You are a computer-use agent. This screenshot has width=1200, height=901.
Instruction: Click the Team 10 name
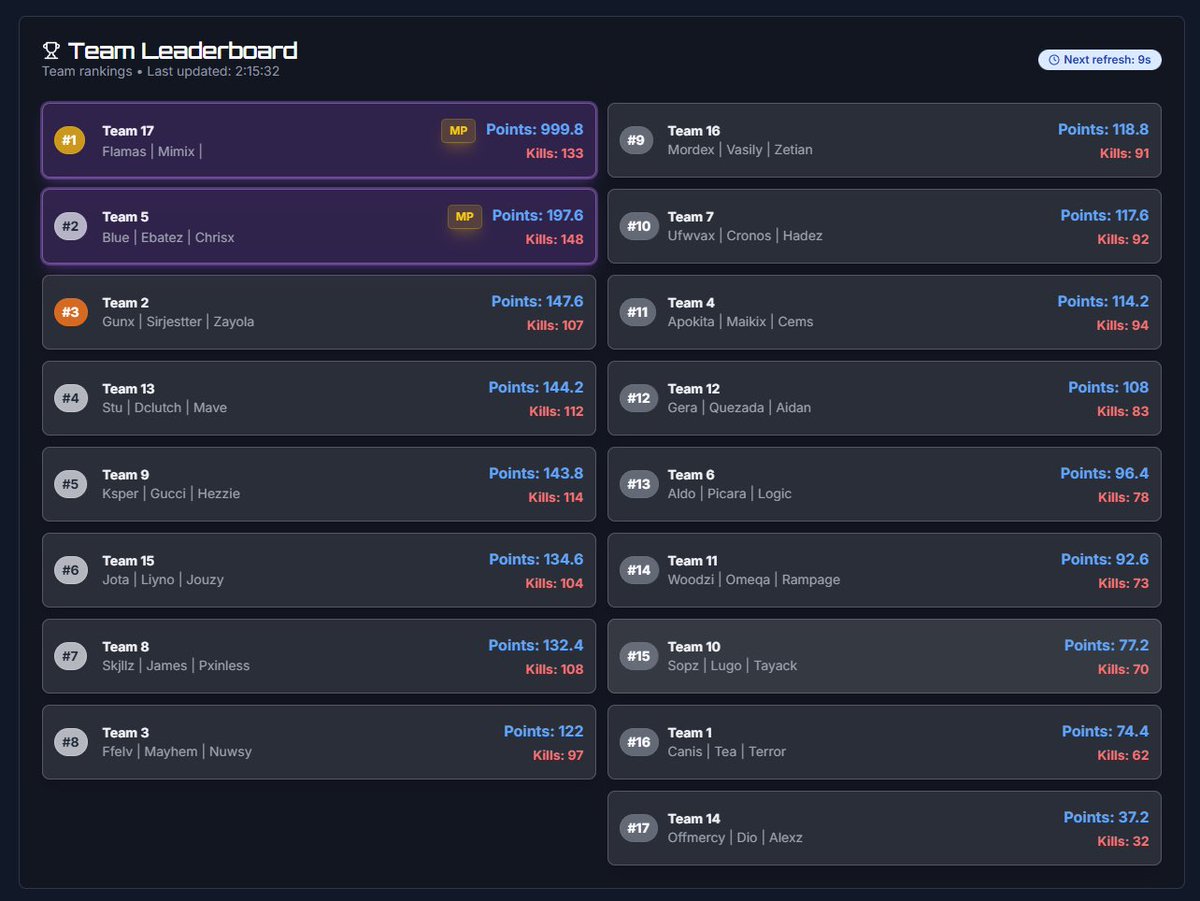pos(694,647)
